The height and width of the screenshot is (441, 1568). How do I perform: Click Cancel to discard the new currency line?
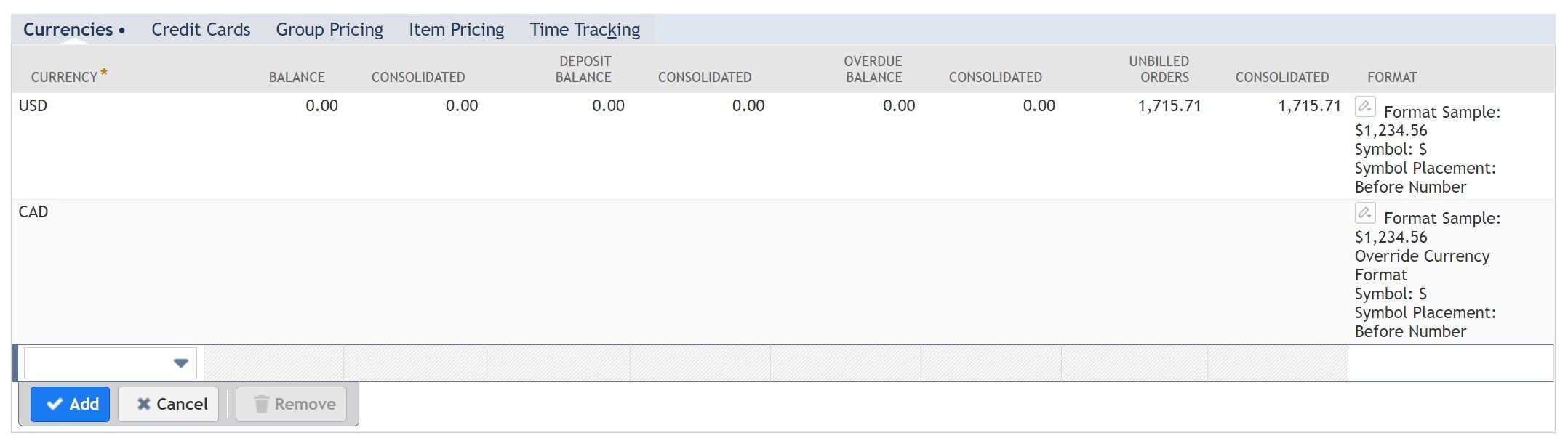[167, 404]
